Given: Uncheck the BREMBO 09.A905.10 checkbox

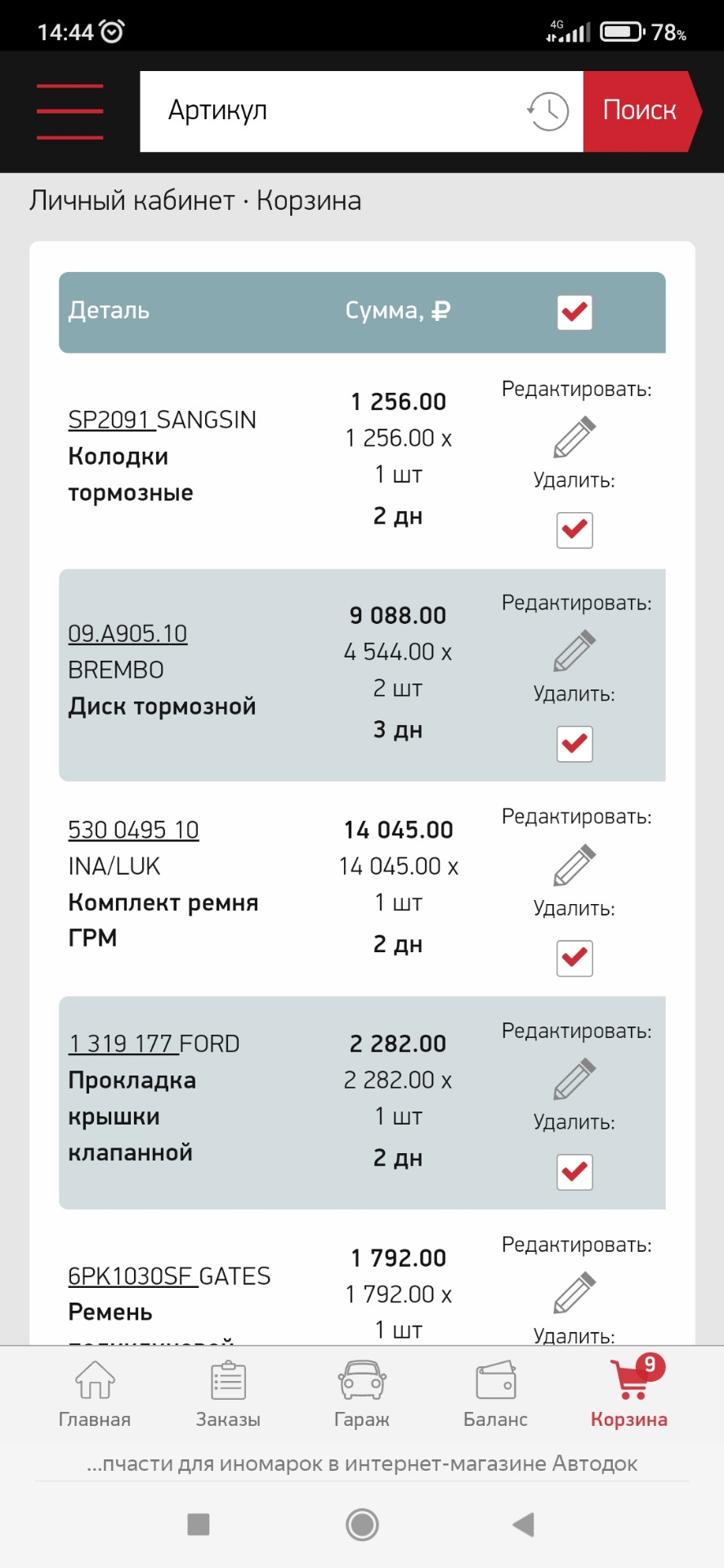Looking at the screenshot, I should (574, 744).
